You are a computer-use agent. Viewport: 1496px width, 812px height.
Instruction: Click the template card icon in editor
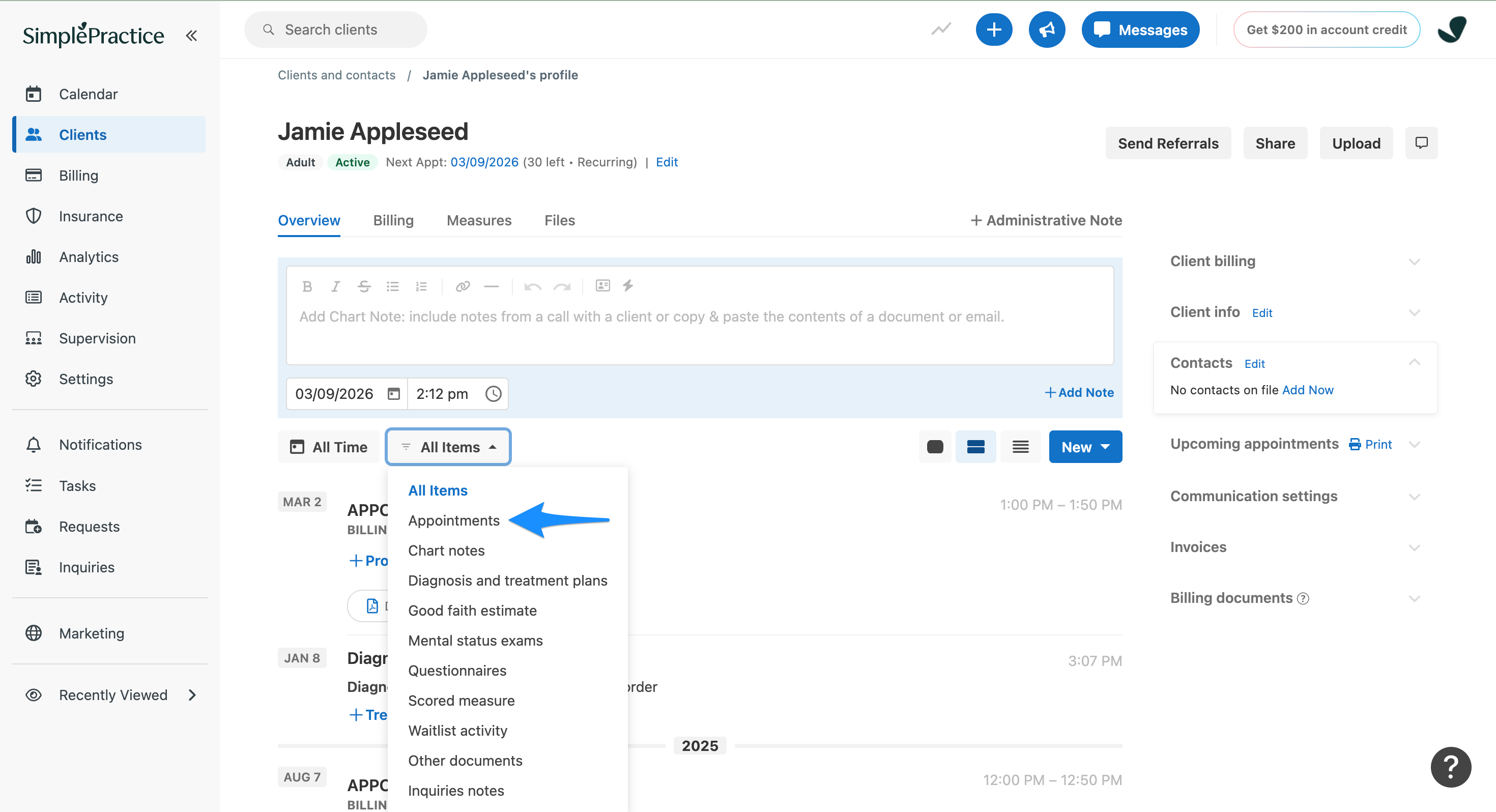[603, 285]
